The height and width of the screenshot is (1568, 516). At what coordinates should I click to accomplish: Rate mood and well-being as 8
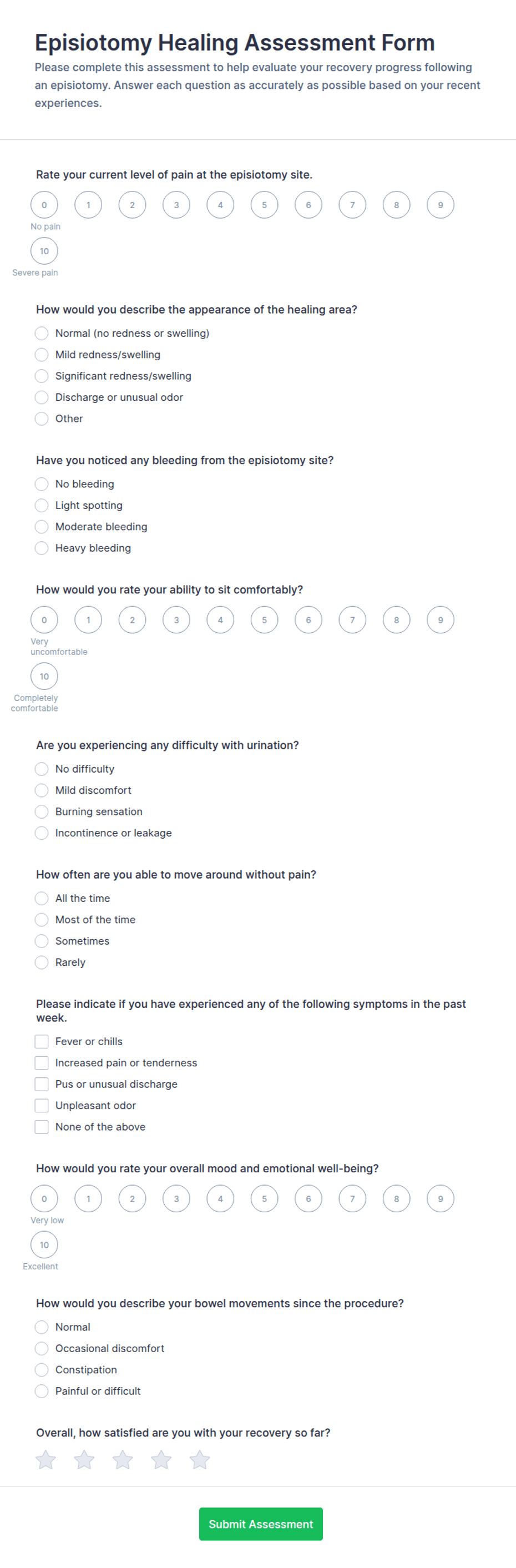[x=396, y=1198]
